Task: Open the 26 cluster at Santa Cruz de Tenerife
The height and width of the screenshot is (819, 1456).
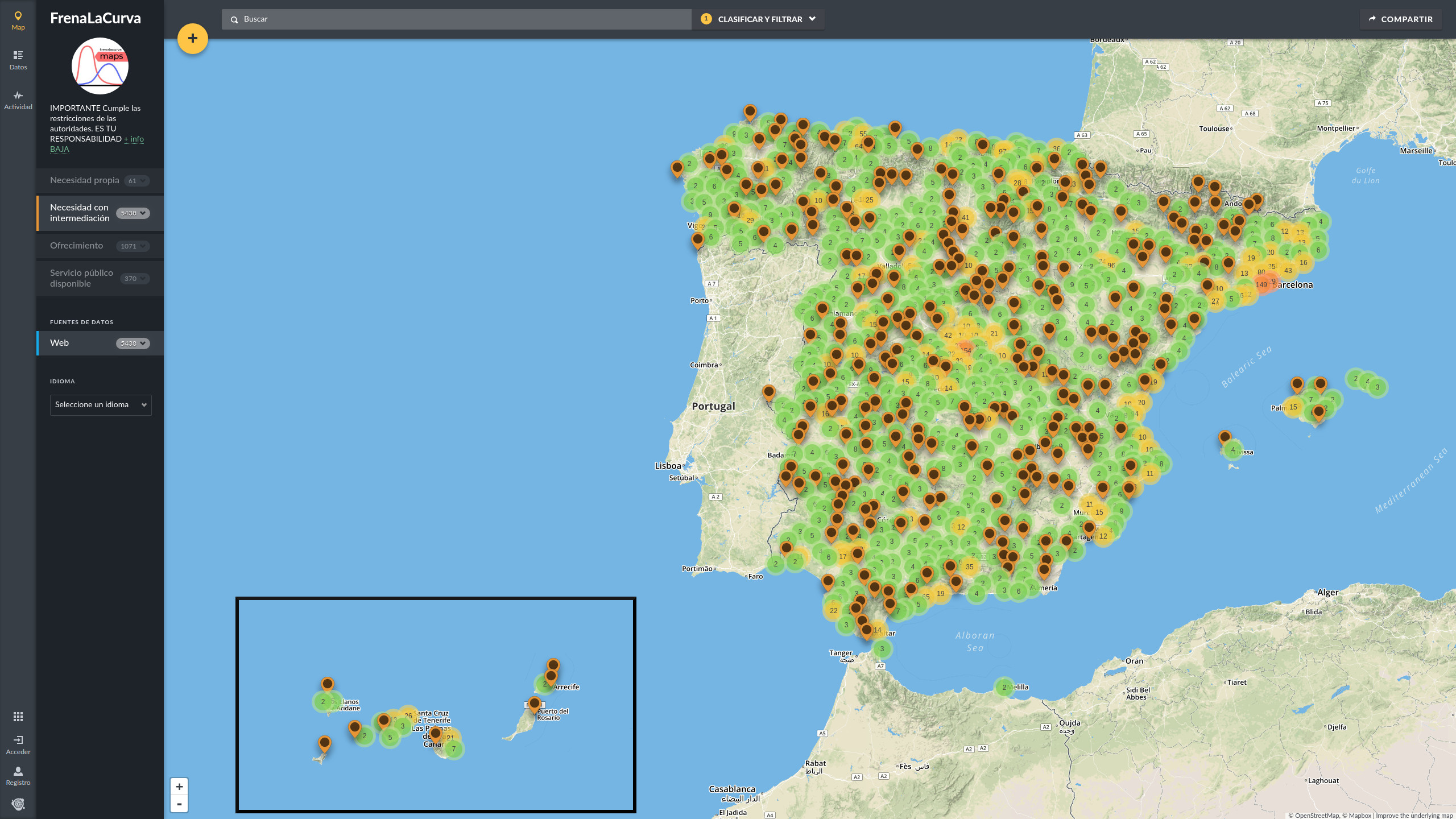Action: [408, 715]
